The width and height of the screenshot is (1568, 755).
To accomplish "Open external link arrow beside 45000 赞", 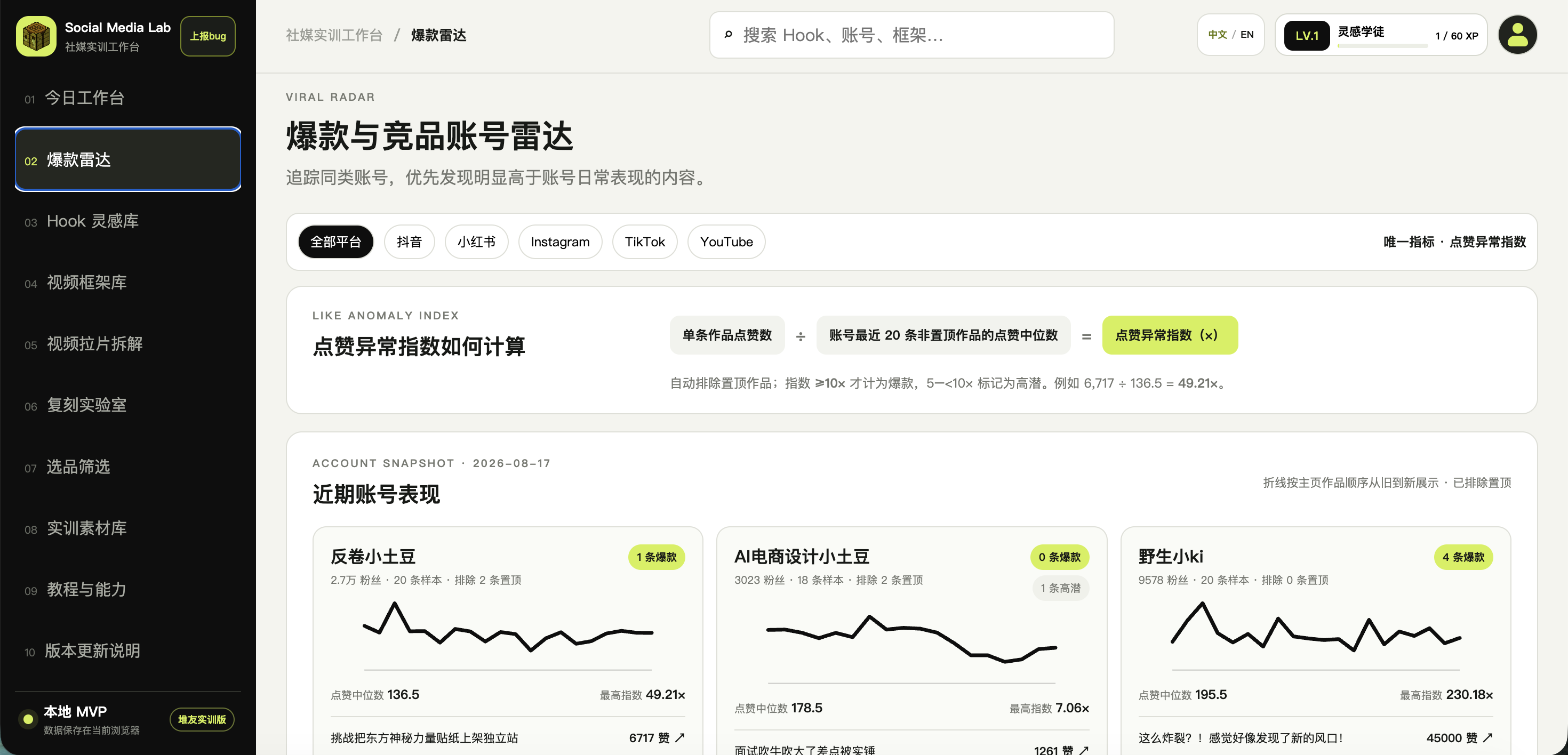I will pos(1487,737).
